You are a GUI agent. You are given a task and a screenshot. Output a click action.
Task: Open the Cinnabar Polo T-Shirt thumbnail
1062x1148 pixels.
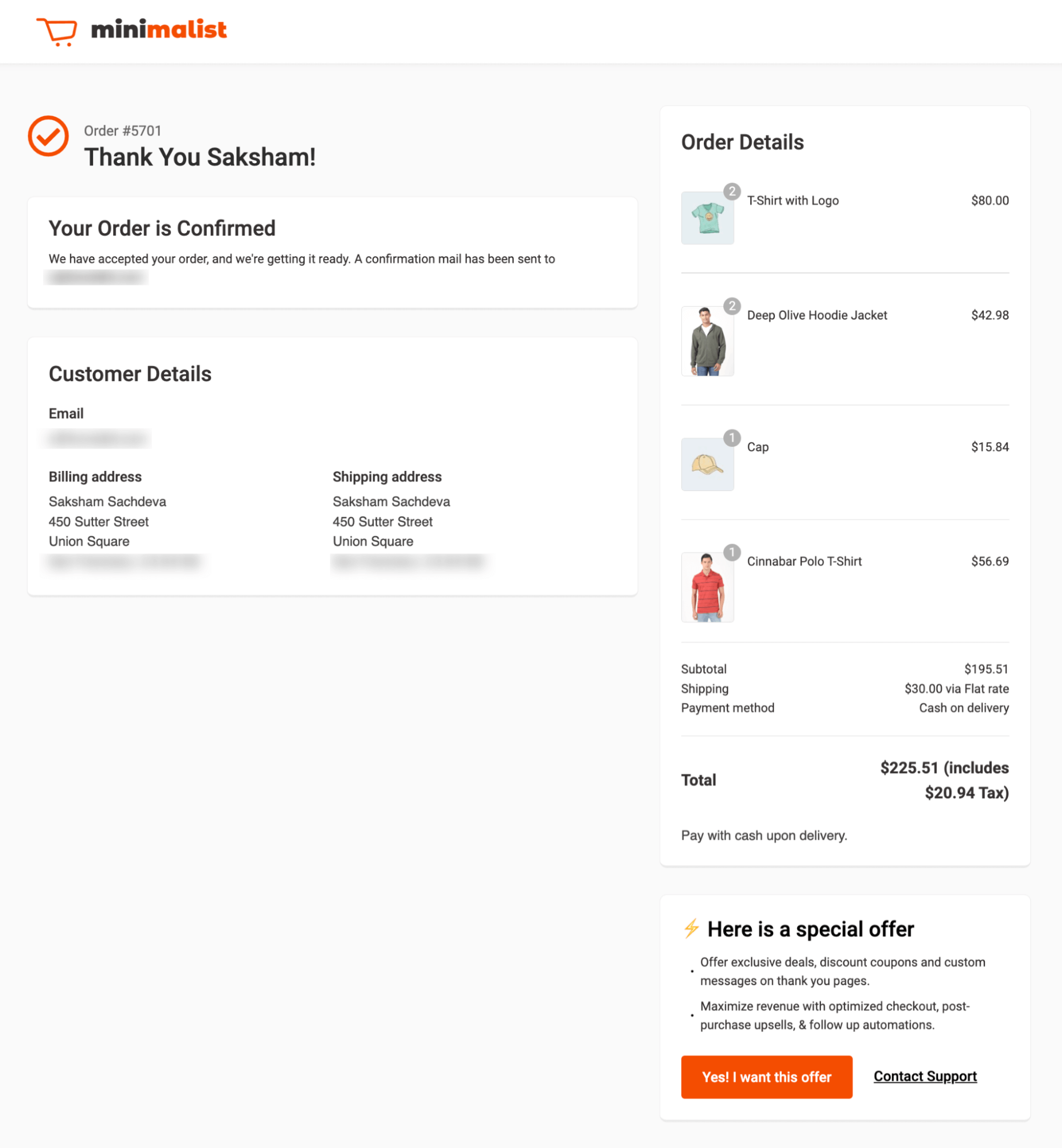pos(707,587)
